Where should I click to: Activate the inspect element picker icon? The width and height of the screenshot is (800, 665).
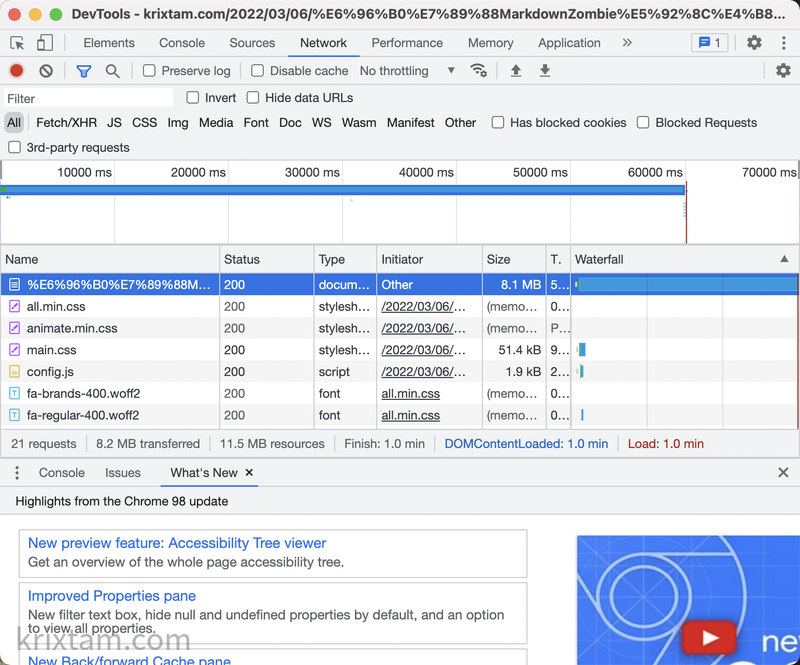(17, 43)
